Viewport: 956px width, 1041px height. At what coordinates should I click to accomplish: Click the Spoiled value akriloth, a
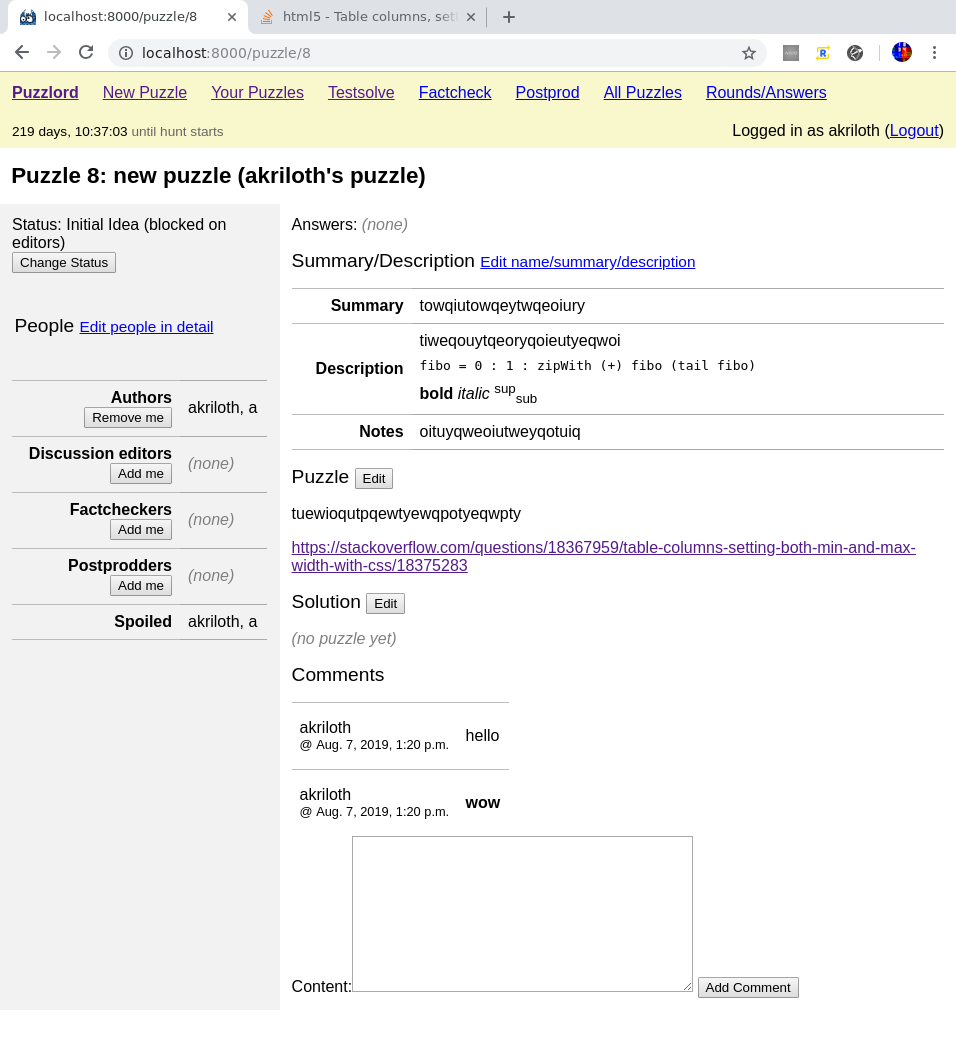(x=222, y=622)
